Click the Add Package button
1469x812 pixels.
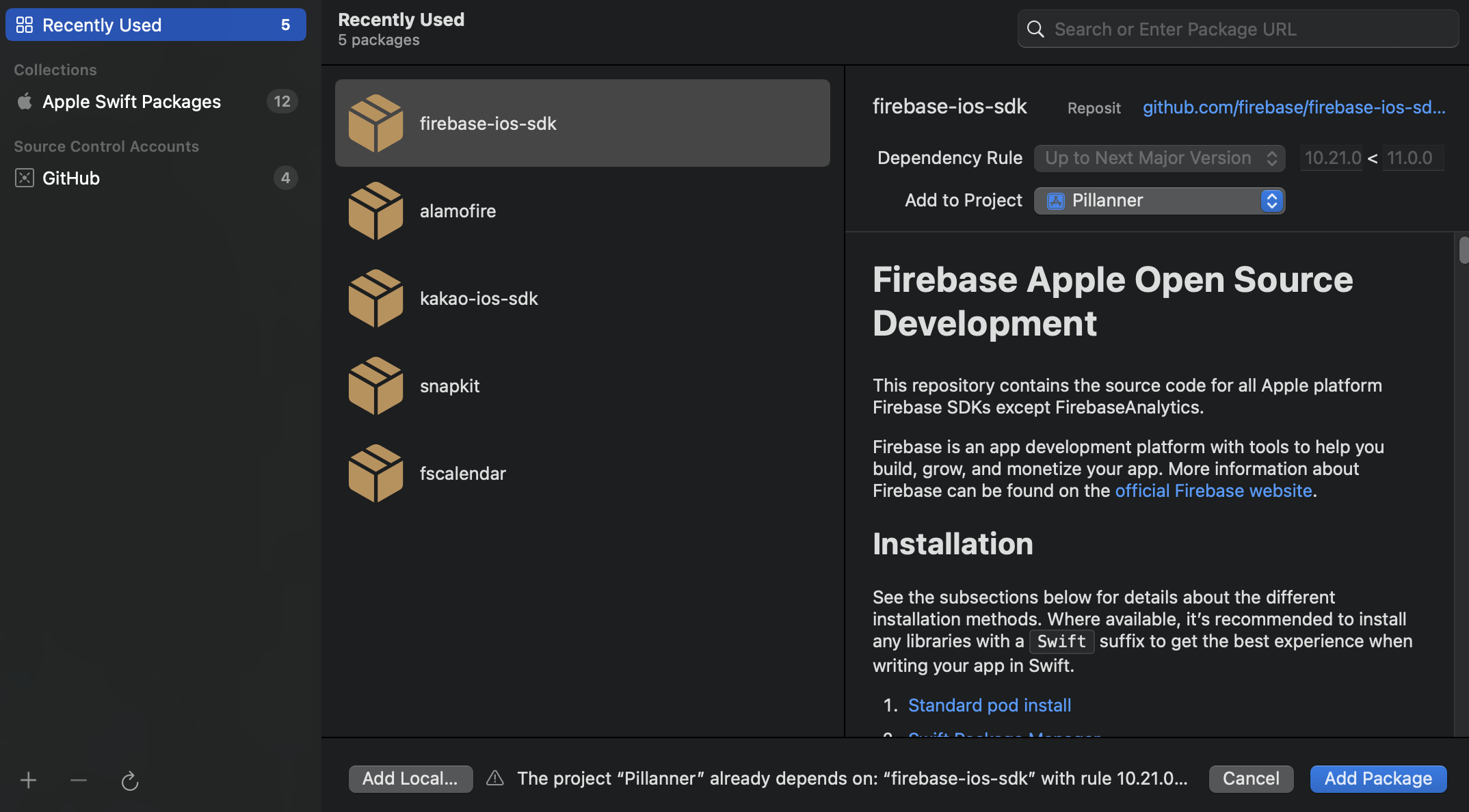(x=1378, y=779)
